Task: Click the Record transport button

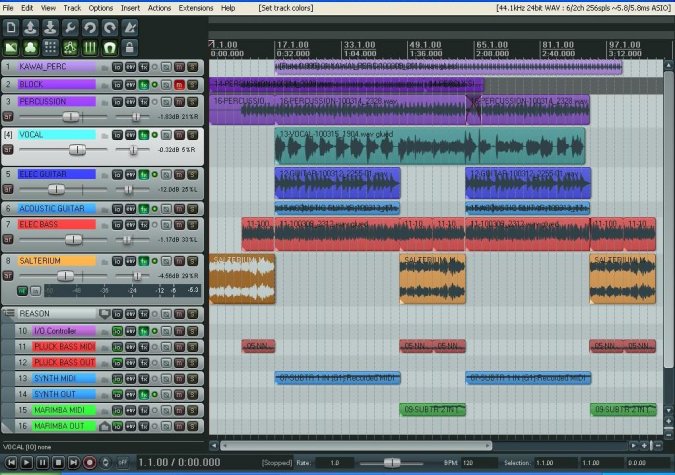Action: coord(90,463)
